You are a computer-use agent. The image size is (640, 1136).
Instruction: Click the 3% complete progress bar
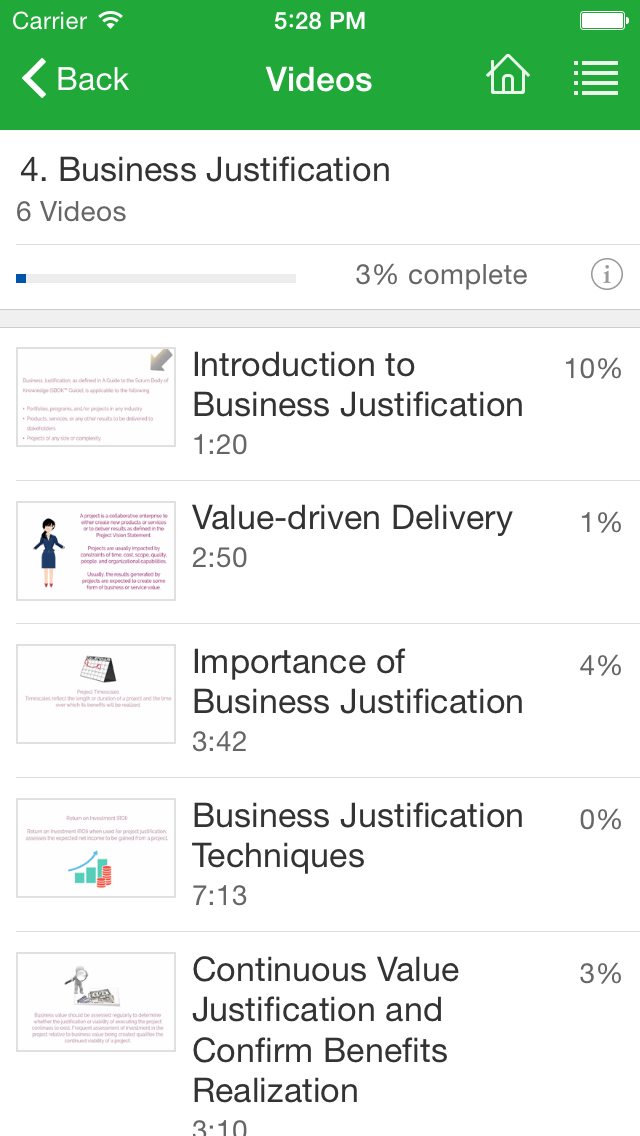click(x=156, y=278)
